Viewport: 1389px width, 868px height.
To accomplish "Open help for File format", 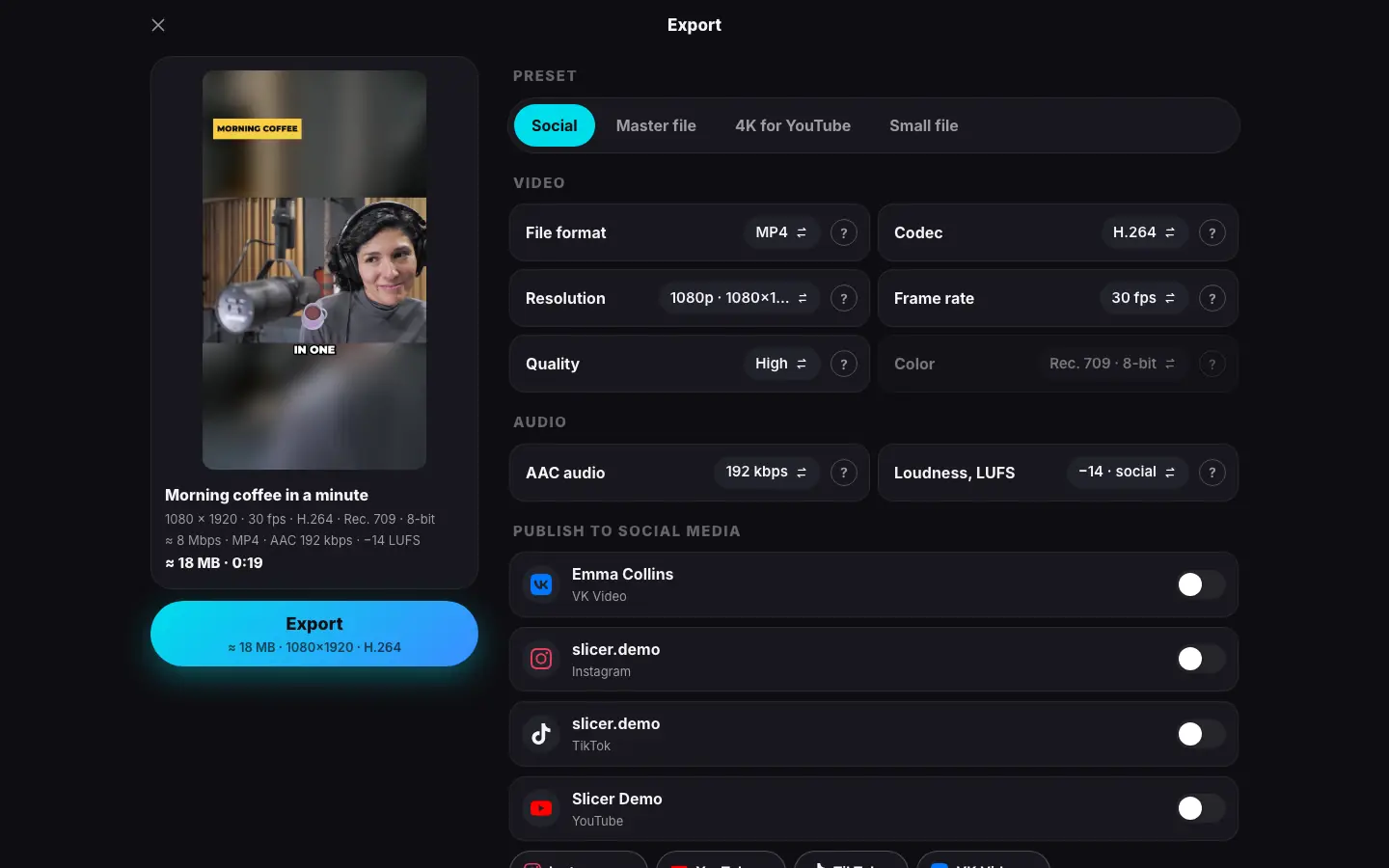I will point(844,232).
